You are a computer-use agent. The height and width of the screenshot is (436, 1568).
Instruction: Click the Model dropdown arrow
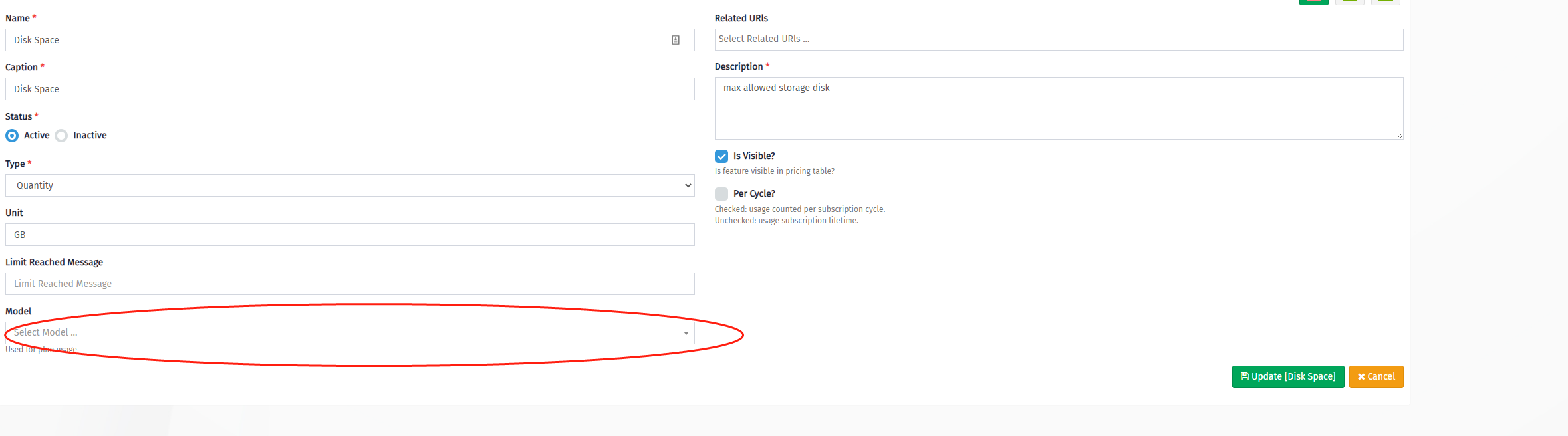[x=686, y=333]
